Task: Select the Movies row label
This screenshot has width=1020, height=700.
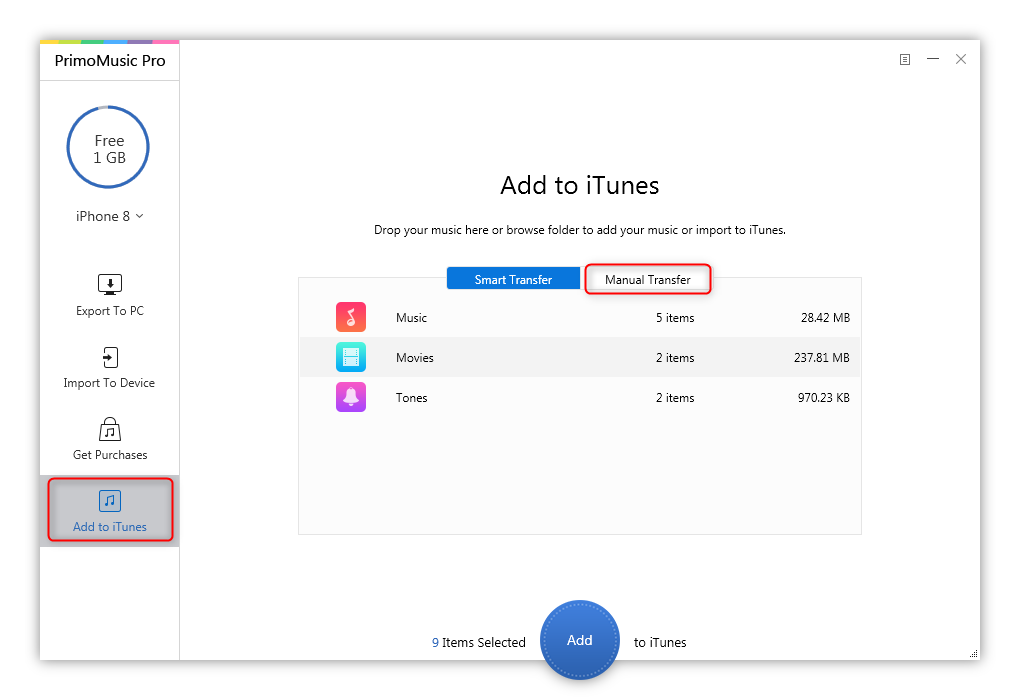Action: tap(414, 357)
